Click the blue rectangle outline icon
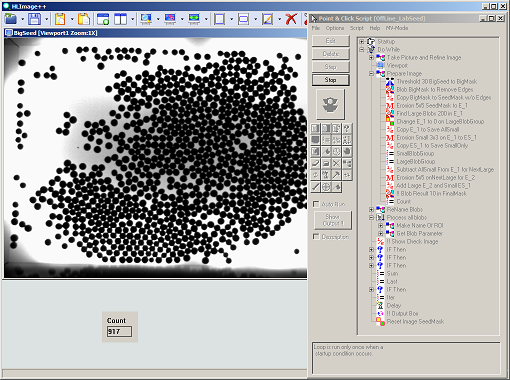 tap(244, 19)
